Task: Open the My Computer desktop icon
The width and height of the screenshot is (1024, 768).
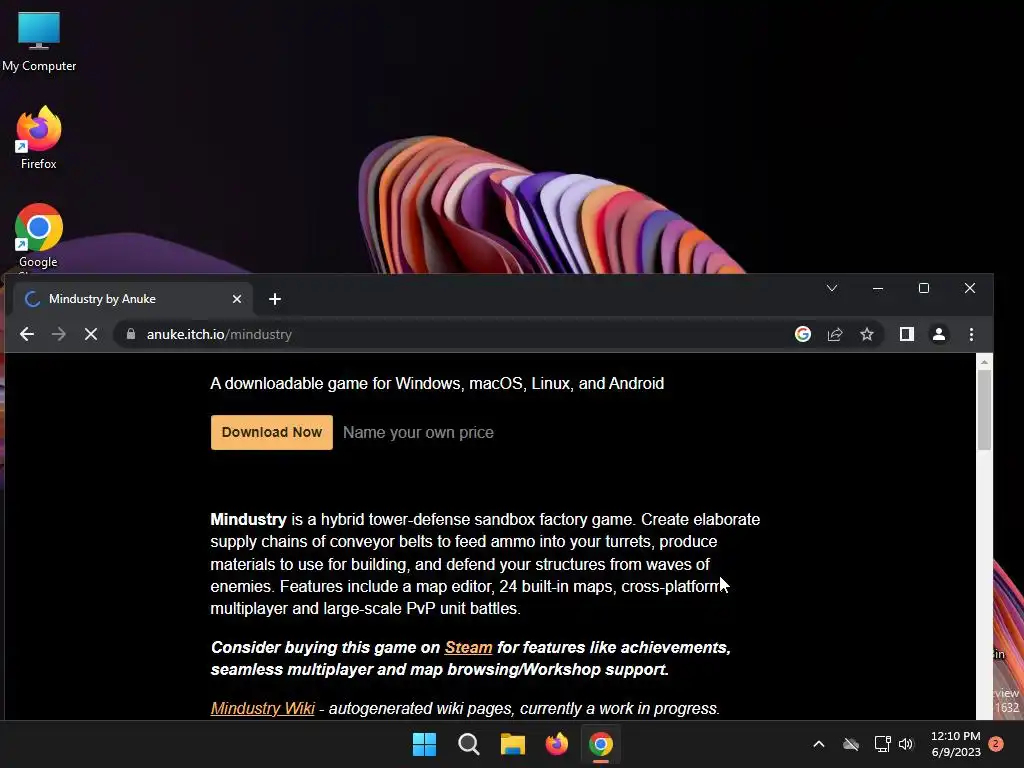Action: [x=39, y=42]
